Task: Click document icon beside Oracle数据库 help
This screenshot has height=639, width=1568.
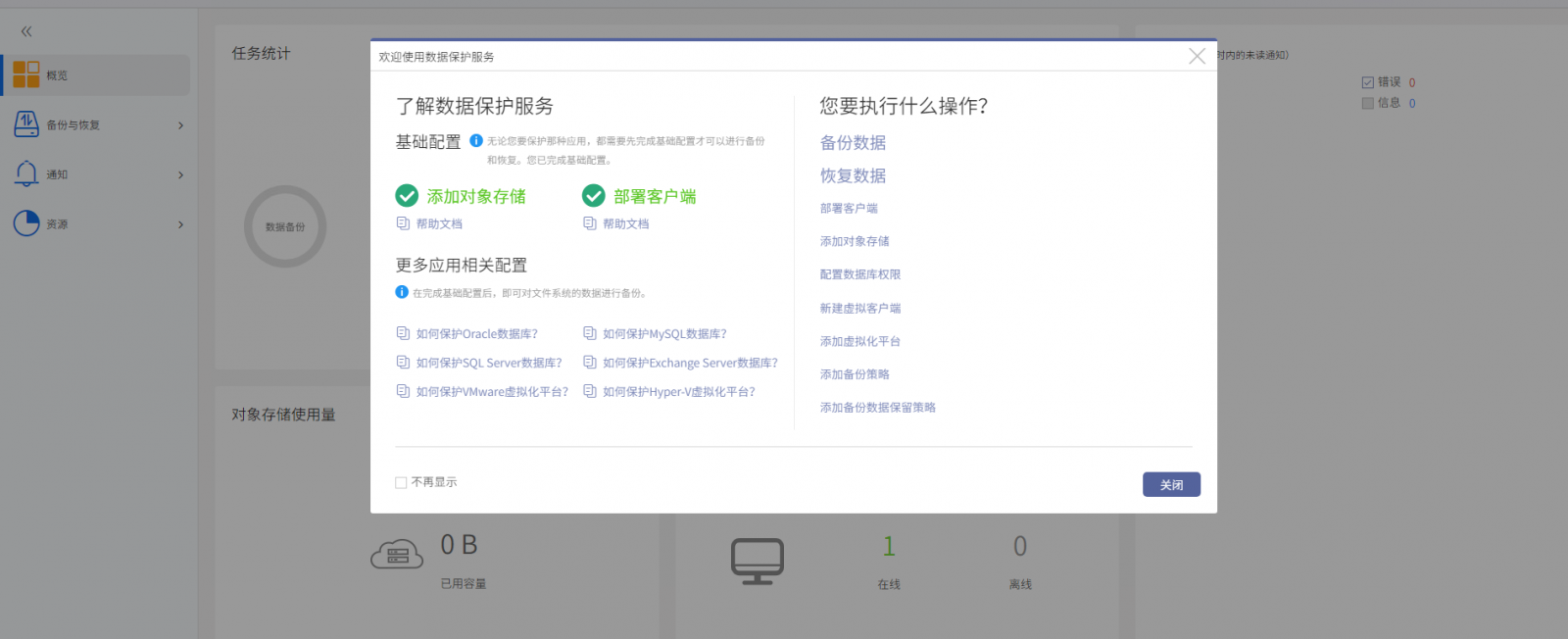Action: (x=403, y=333)
